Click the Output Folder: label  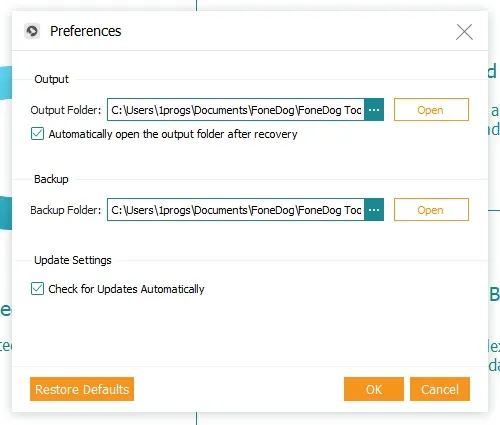point(66,110)
